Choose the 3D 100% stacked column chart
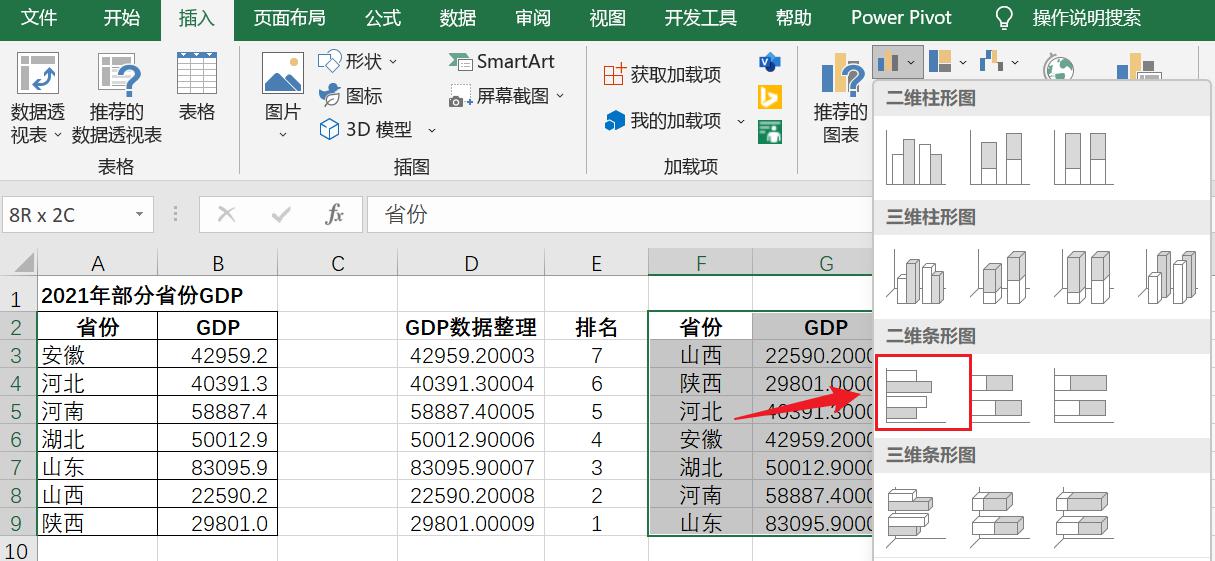1215x561 pixels. 1084,277
